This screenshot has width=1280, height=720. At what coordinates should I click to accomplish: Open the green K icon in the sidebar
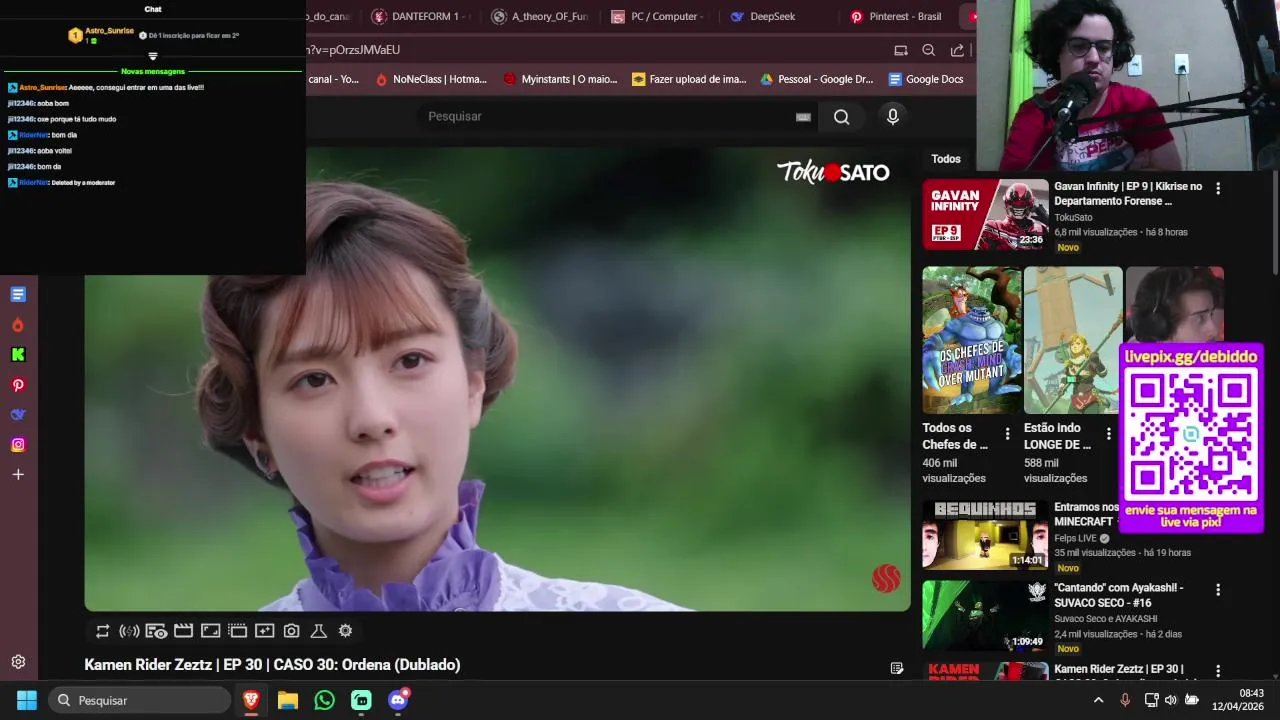coord(18,355)
